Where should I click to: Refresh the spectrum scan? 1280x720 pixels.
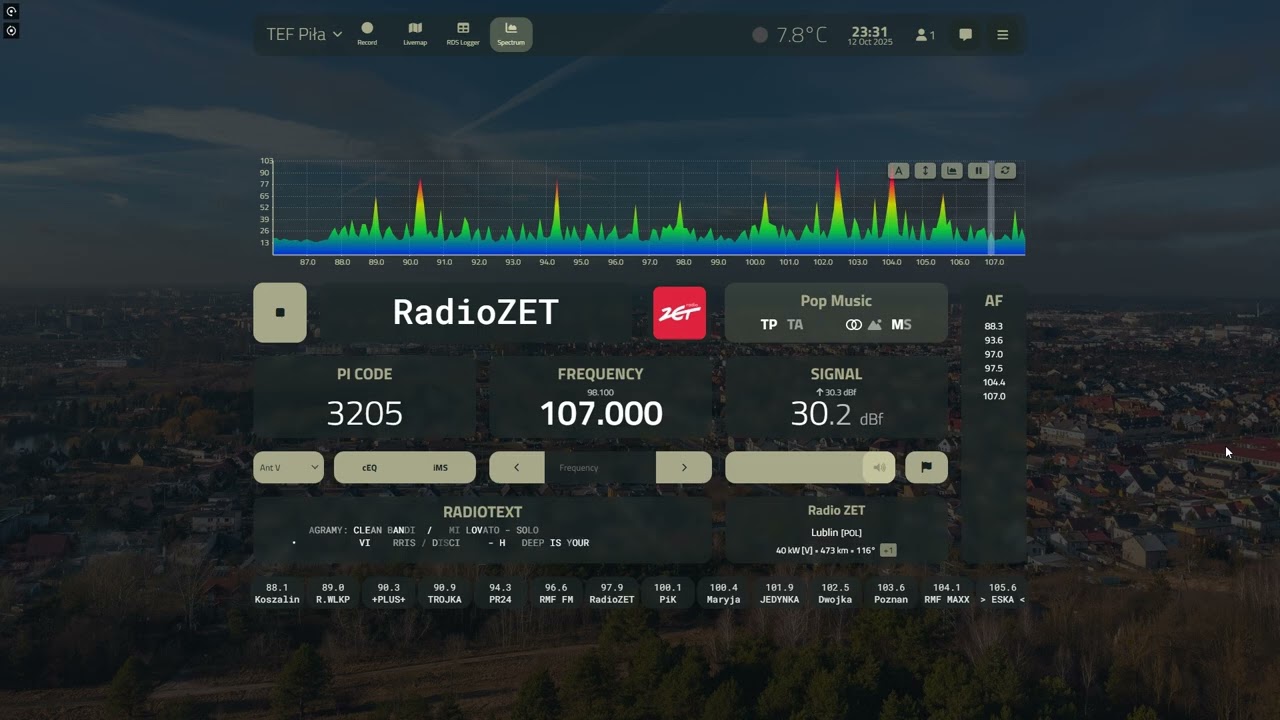[1006, 171]
